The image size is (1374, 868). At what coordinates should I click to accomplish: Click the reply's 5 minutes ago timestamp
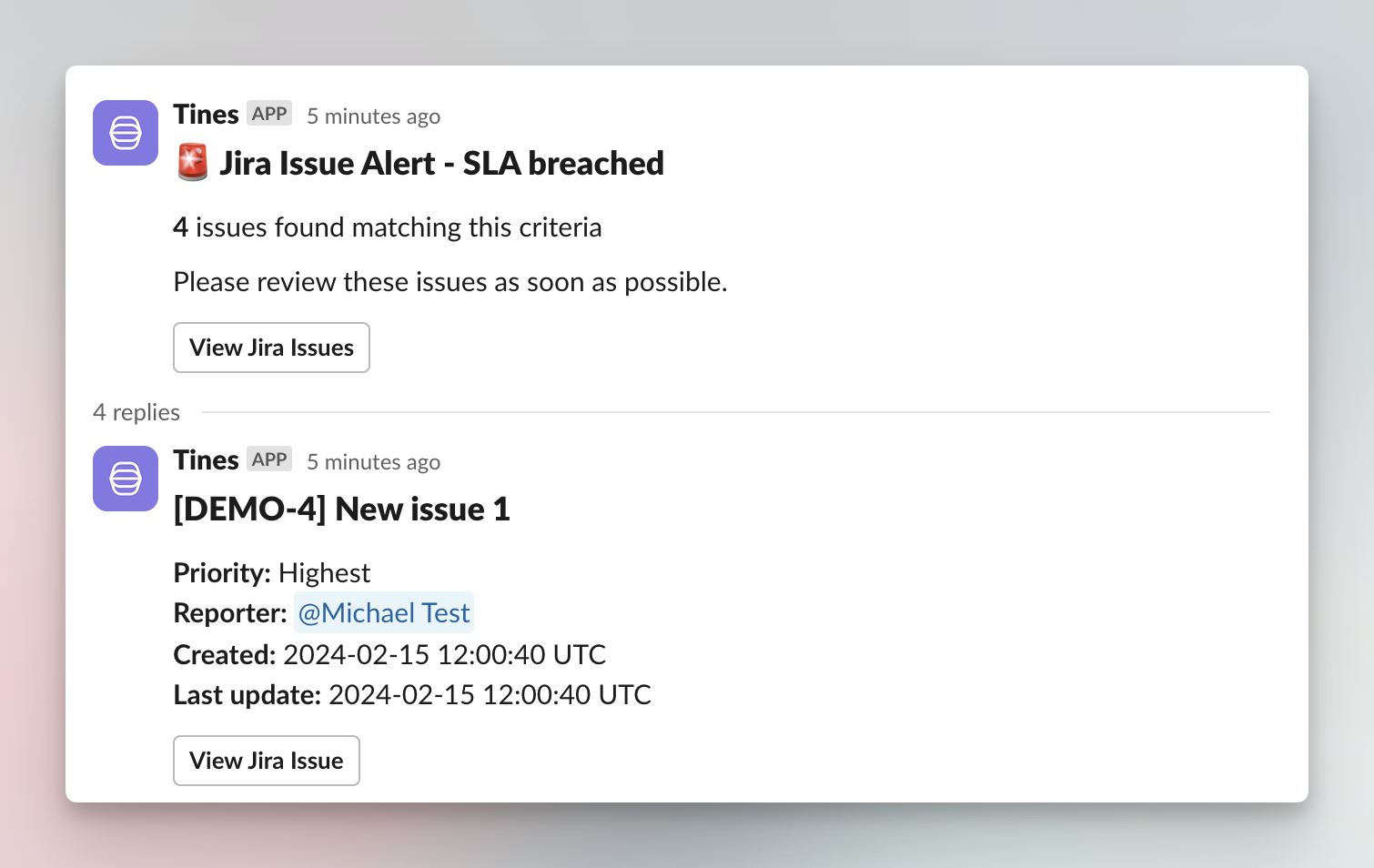coord(373,462)
